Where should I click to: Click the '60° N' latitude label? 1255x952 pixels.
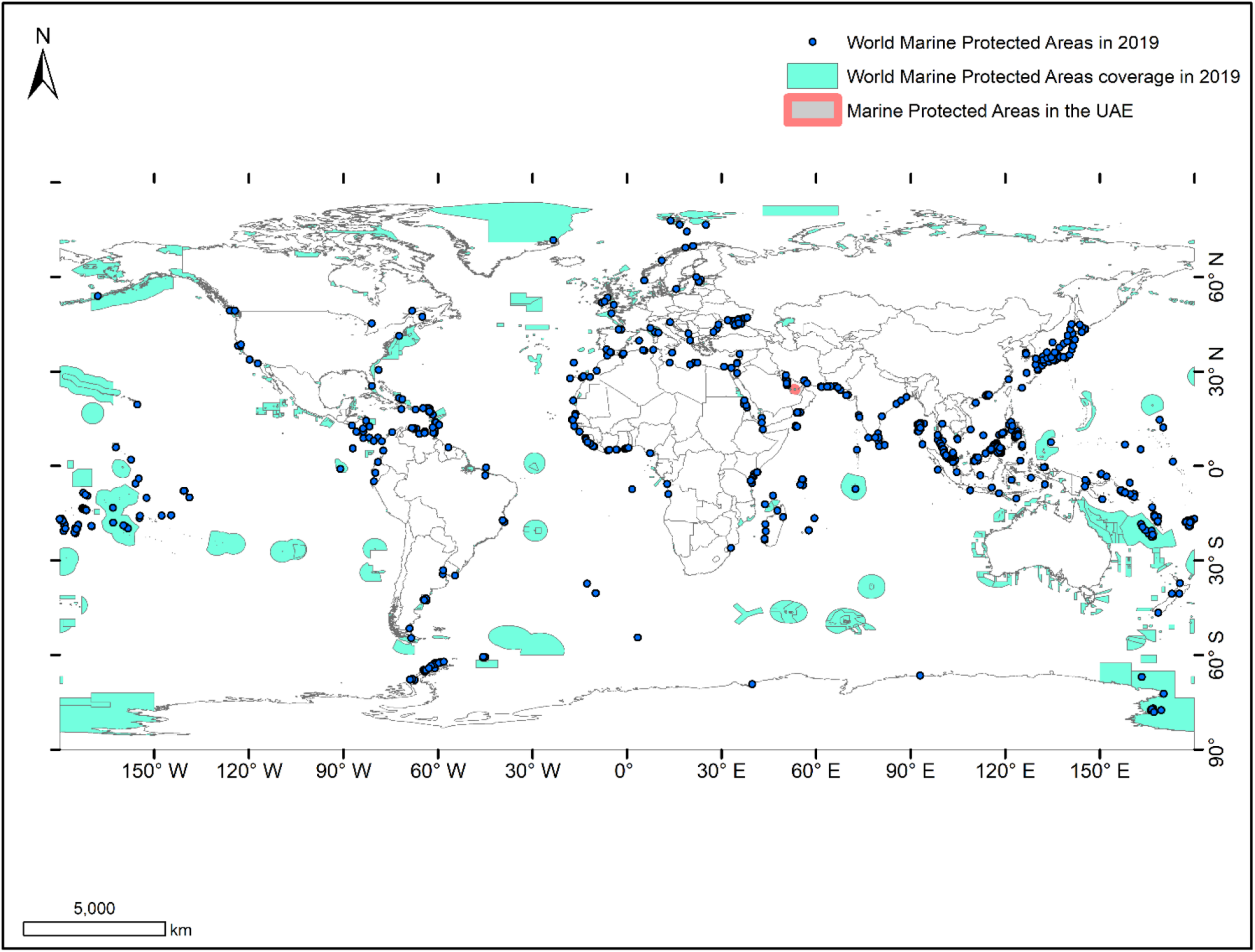(1216, 278)
